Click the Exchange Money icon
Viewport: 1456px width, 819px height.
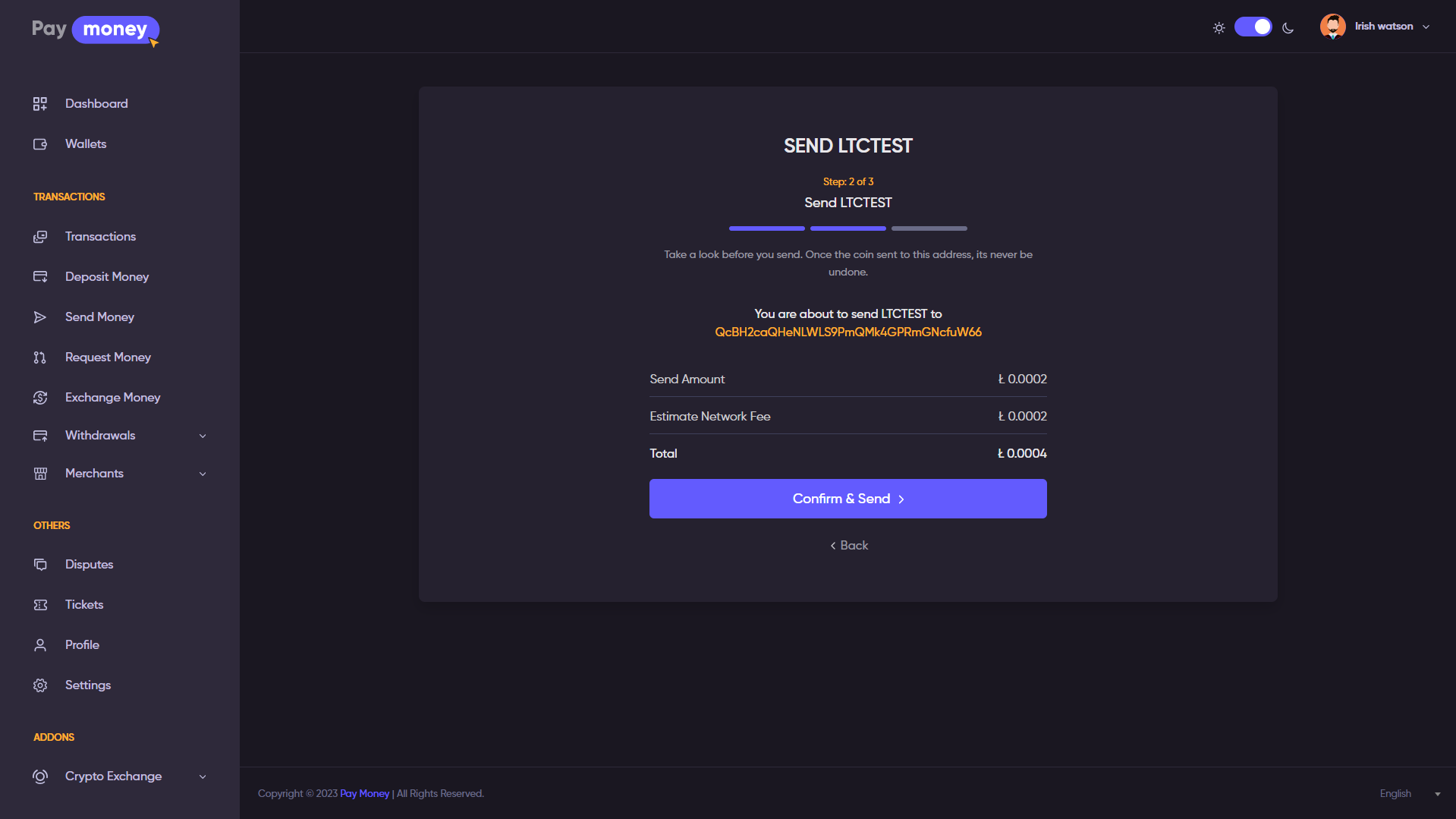tap(40, 398)
